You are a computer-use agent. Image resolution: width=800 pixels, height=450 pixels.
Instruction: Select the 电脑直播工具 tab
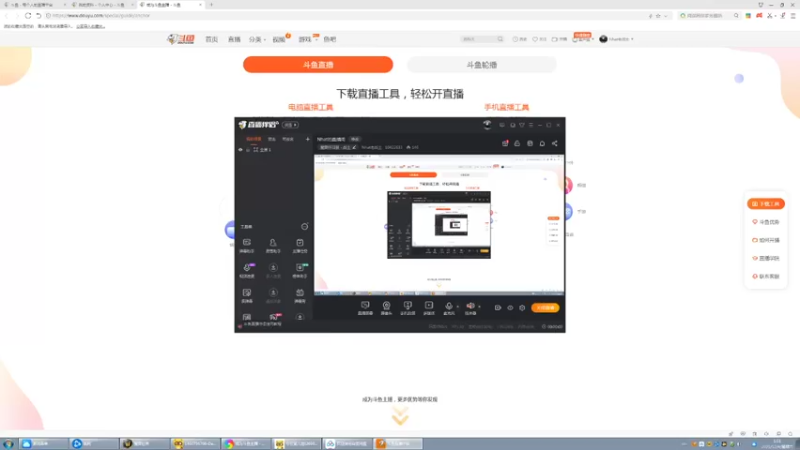[310, 107]
